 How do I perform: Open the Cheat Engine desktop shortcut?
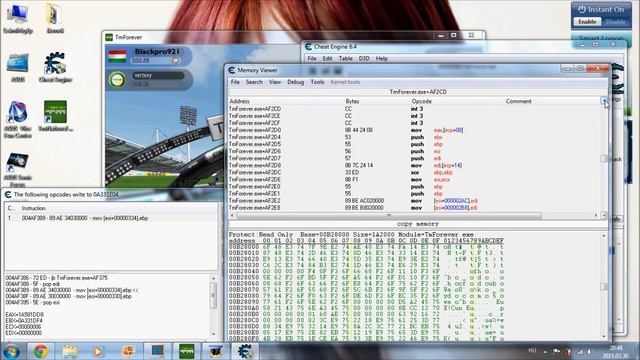point(55,63)
